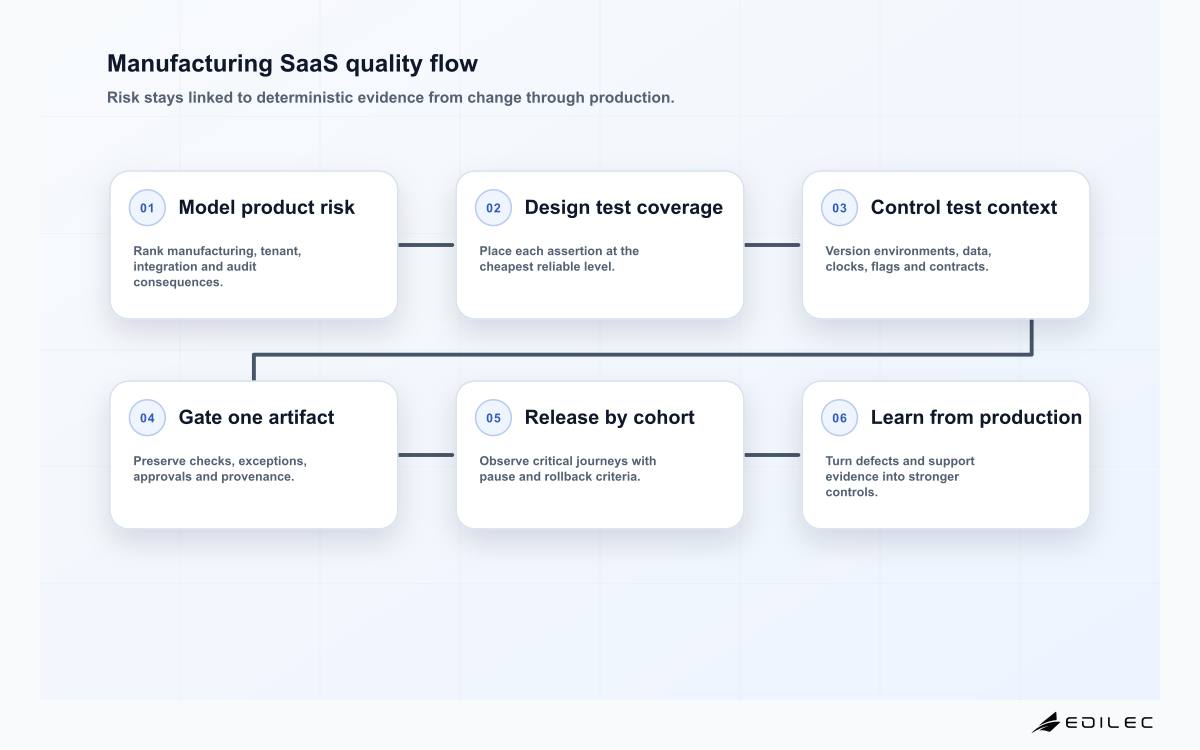Click the 06 step number badge
This screenshot has height=750, width=1200.
coord(839,418)
